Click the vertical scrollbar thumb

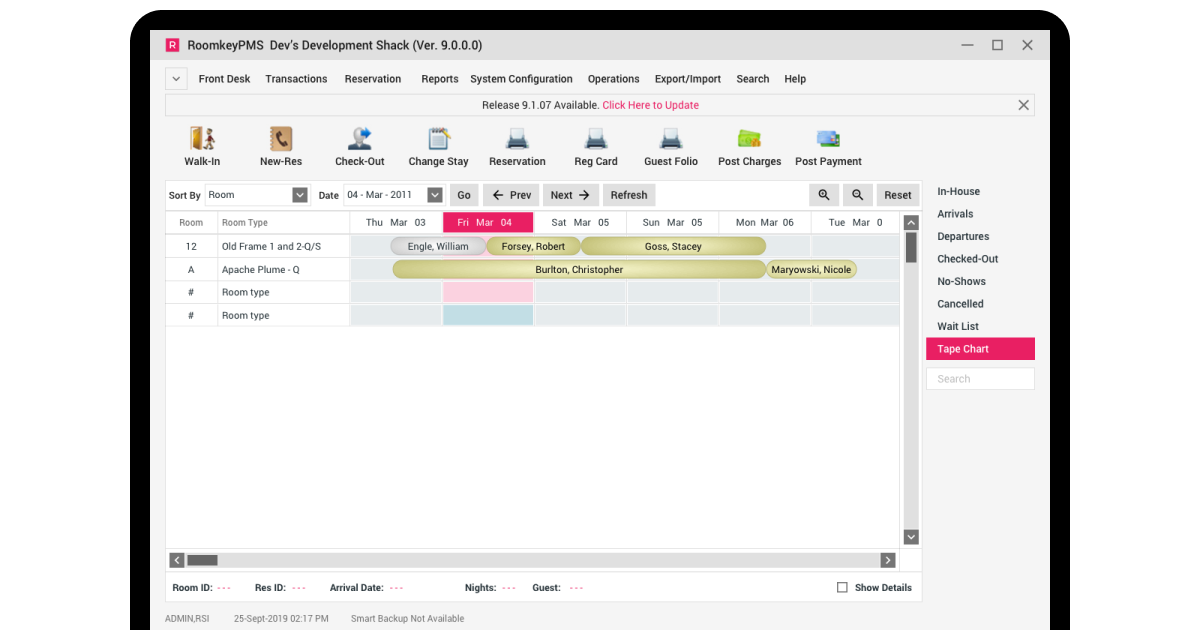click(x=911, y=248)
